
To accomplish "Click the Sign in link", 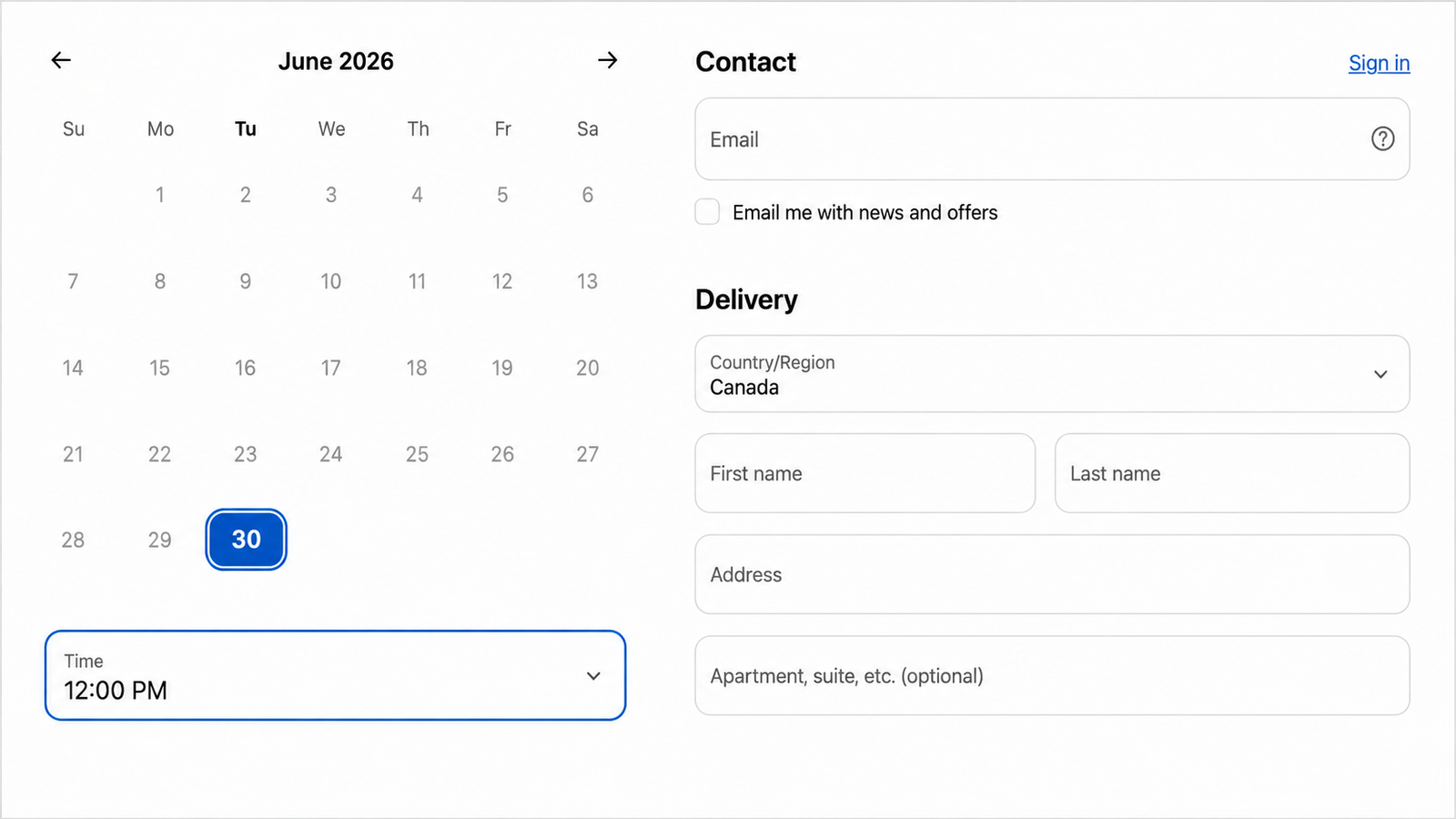I will [1379, 63].
